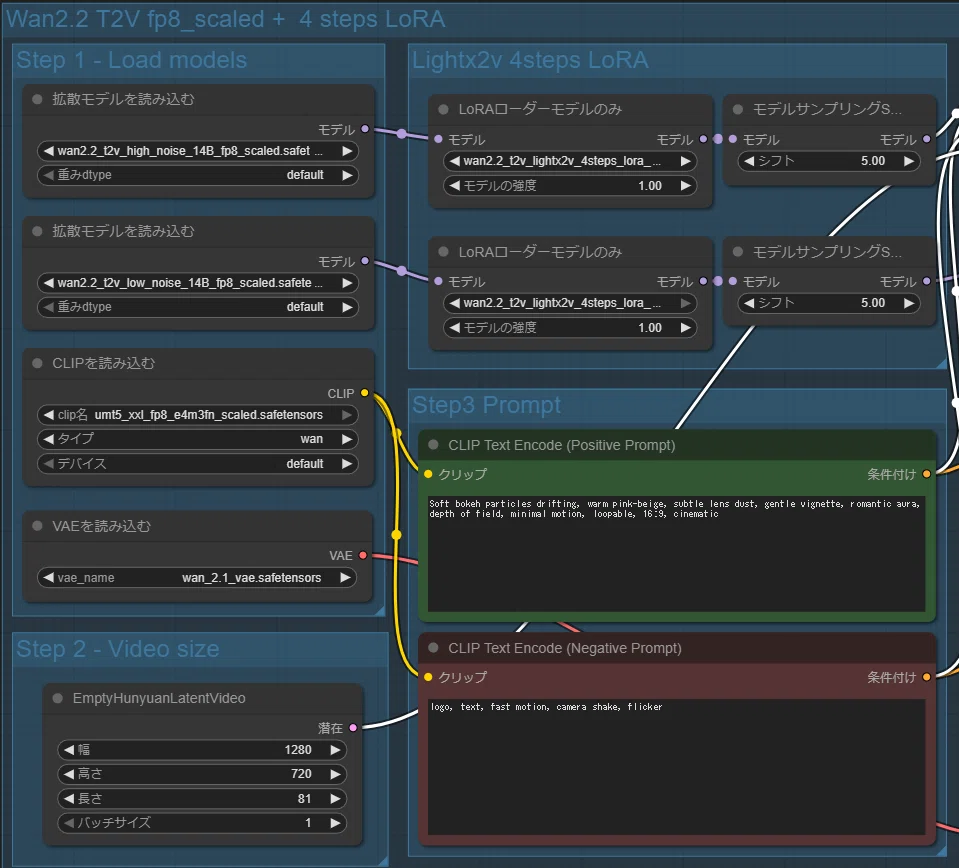The width and height of the screenshot is (959, 868).
Task: Click the red VAE output slot dot
Action: coord(363,555)
